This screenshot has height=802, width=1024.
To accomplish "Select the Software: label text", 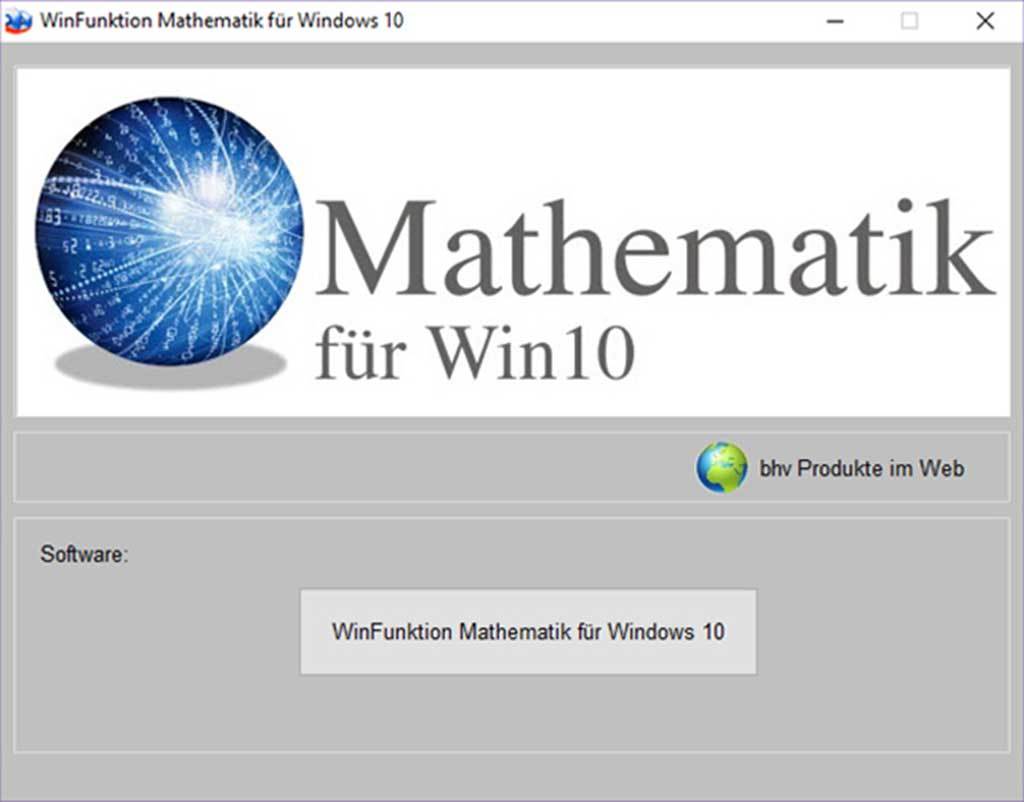I will (x=84, y=554).
